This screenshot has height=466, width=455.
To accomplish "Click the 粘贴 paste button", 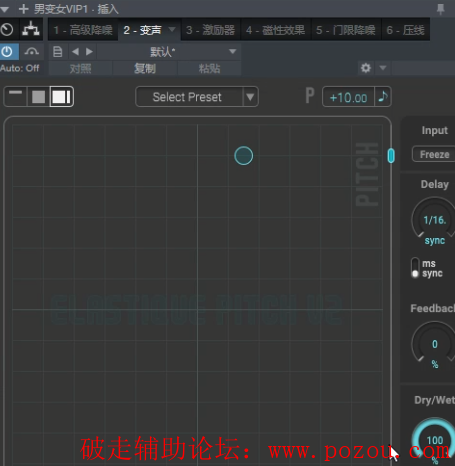I will point(209,69).
